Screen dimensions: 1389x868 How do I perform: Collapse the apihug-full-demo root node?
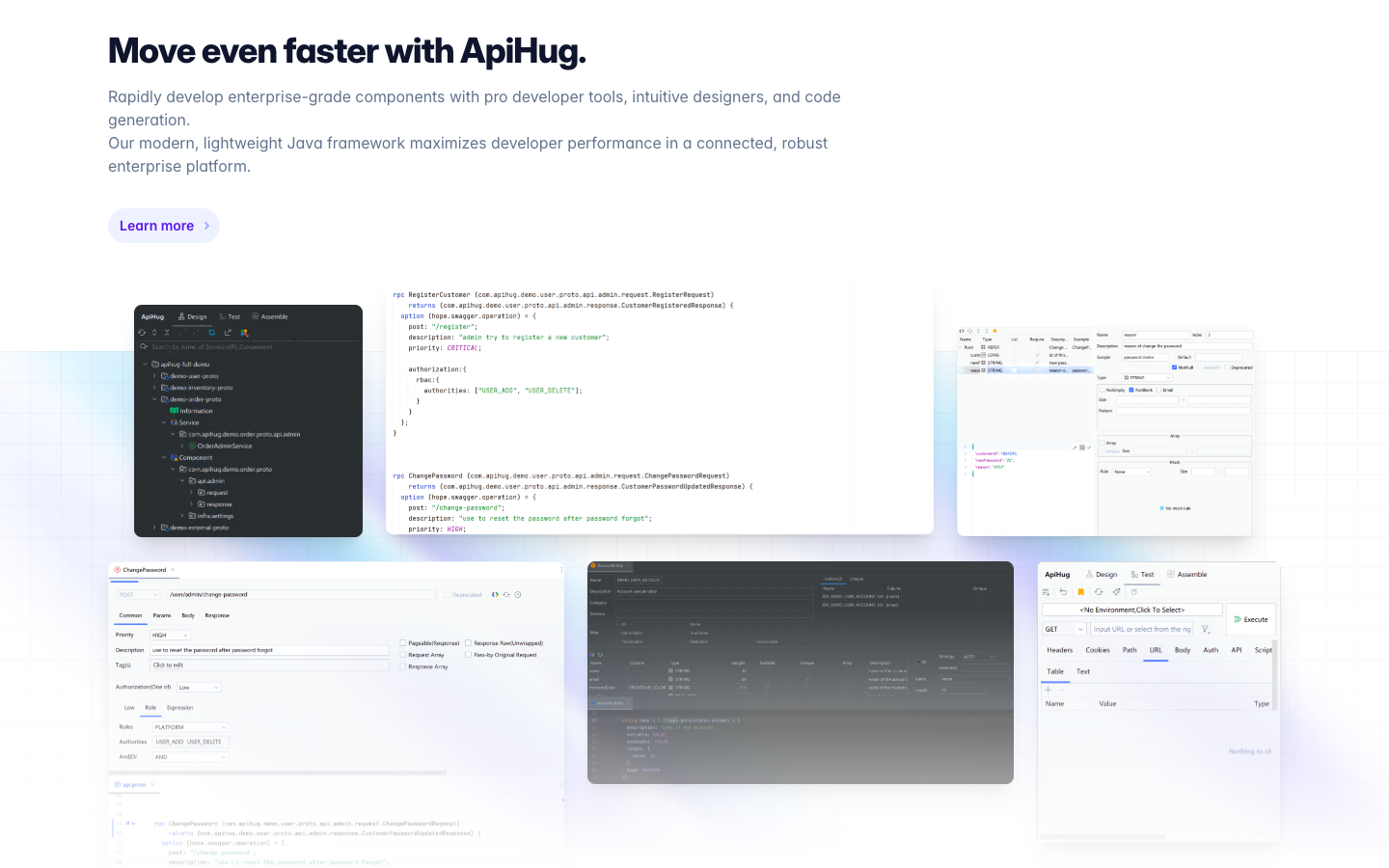(145, 365)
